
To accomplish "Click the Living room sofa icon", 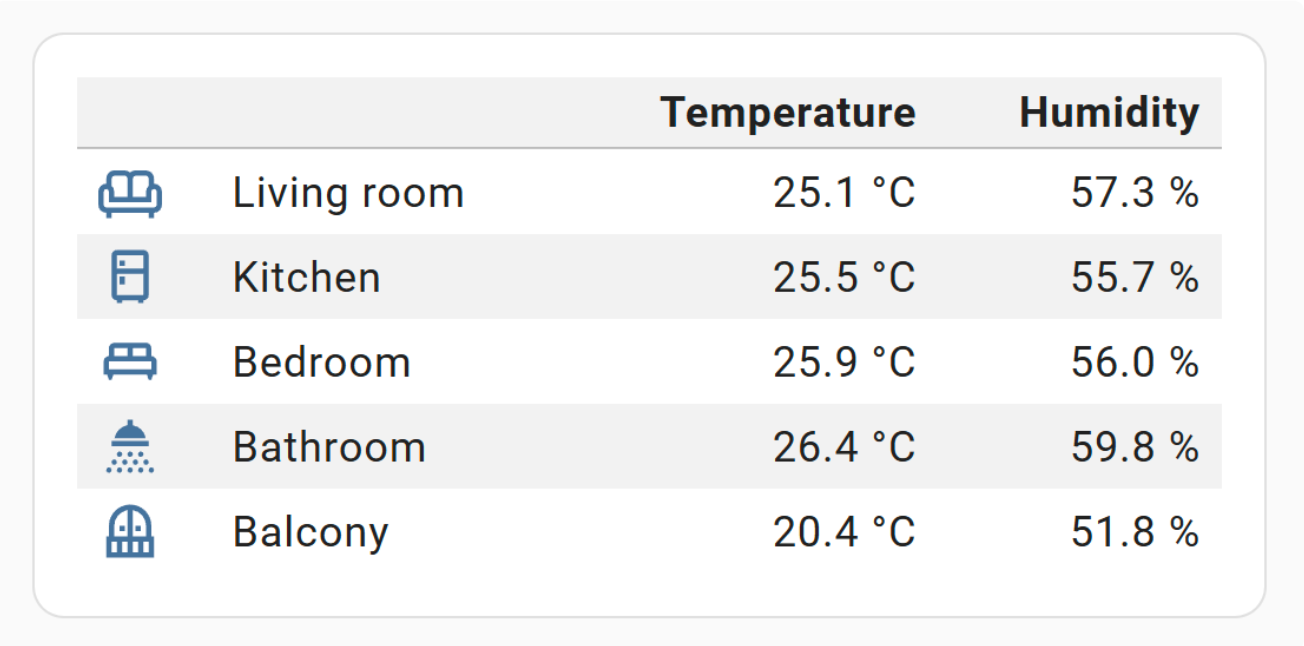I will [130, 194].
